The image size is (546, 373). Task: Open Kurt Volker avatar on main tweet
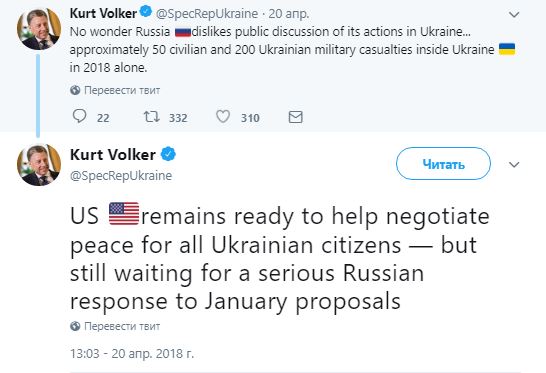(x=39, y=164)
